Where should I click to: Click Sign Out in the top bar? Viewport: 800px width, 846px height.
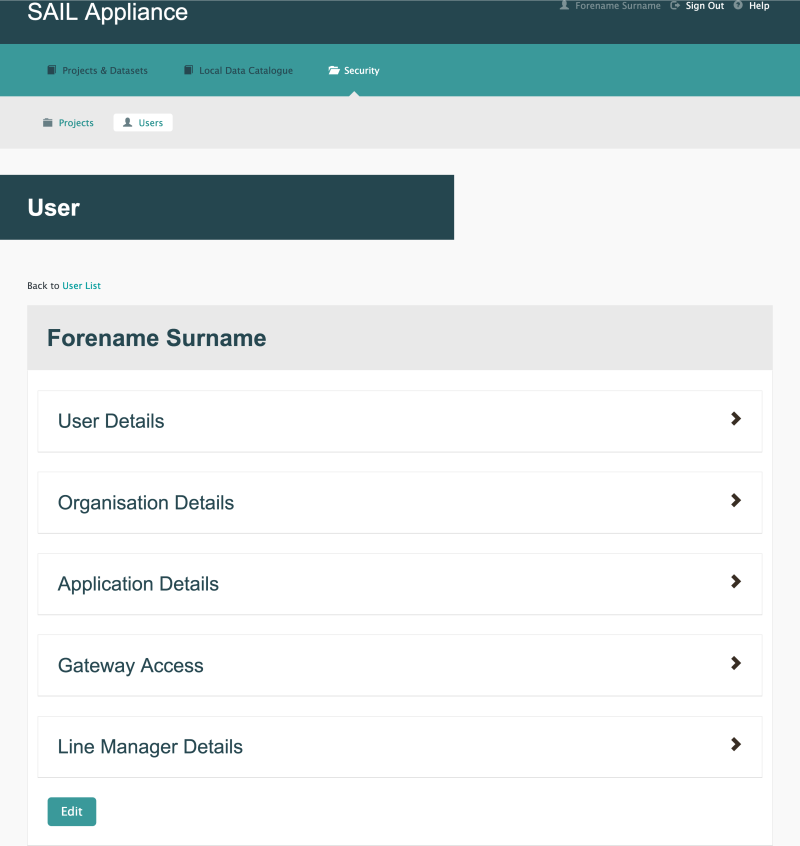pos(704,5)
